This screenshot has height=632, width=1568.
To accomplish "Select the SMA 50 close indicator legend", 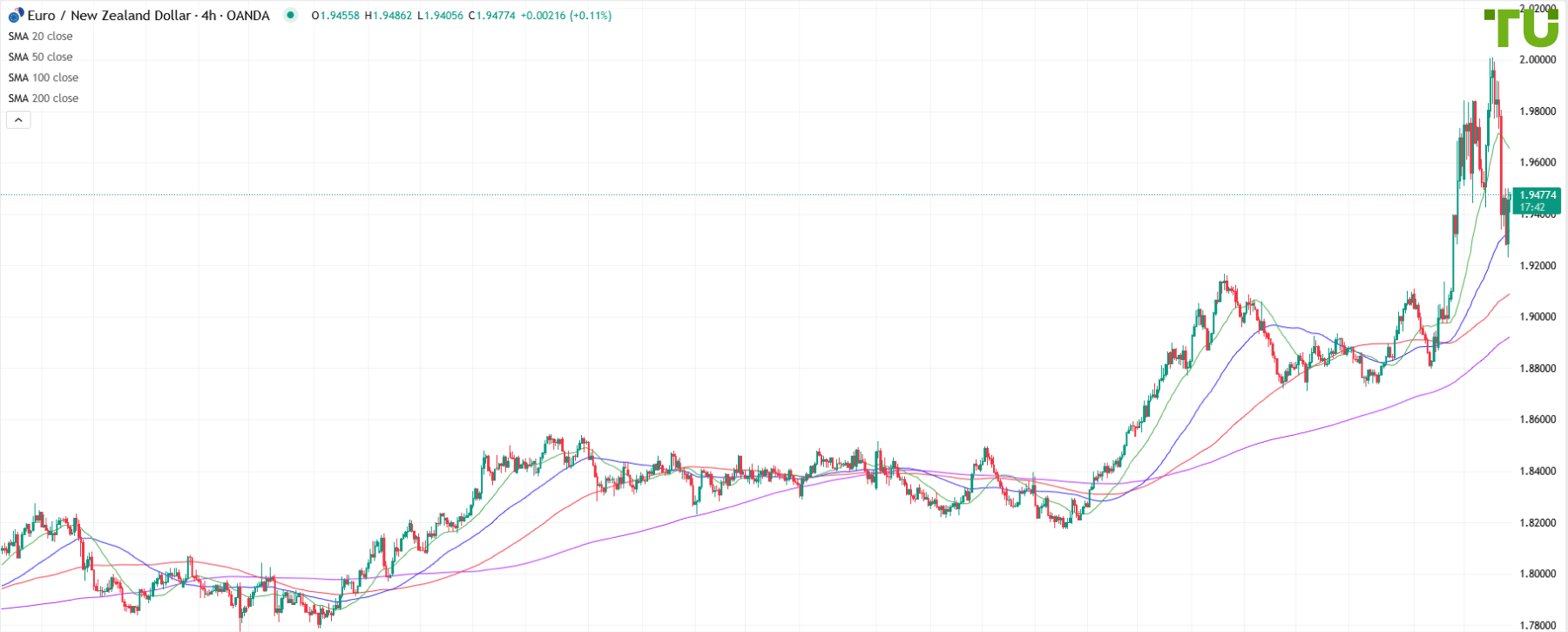I will coord(41,58).
